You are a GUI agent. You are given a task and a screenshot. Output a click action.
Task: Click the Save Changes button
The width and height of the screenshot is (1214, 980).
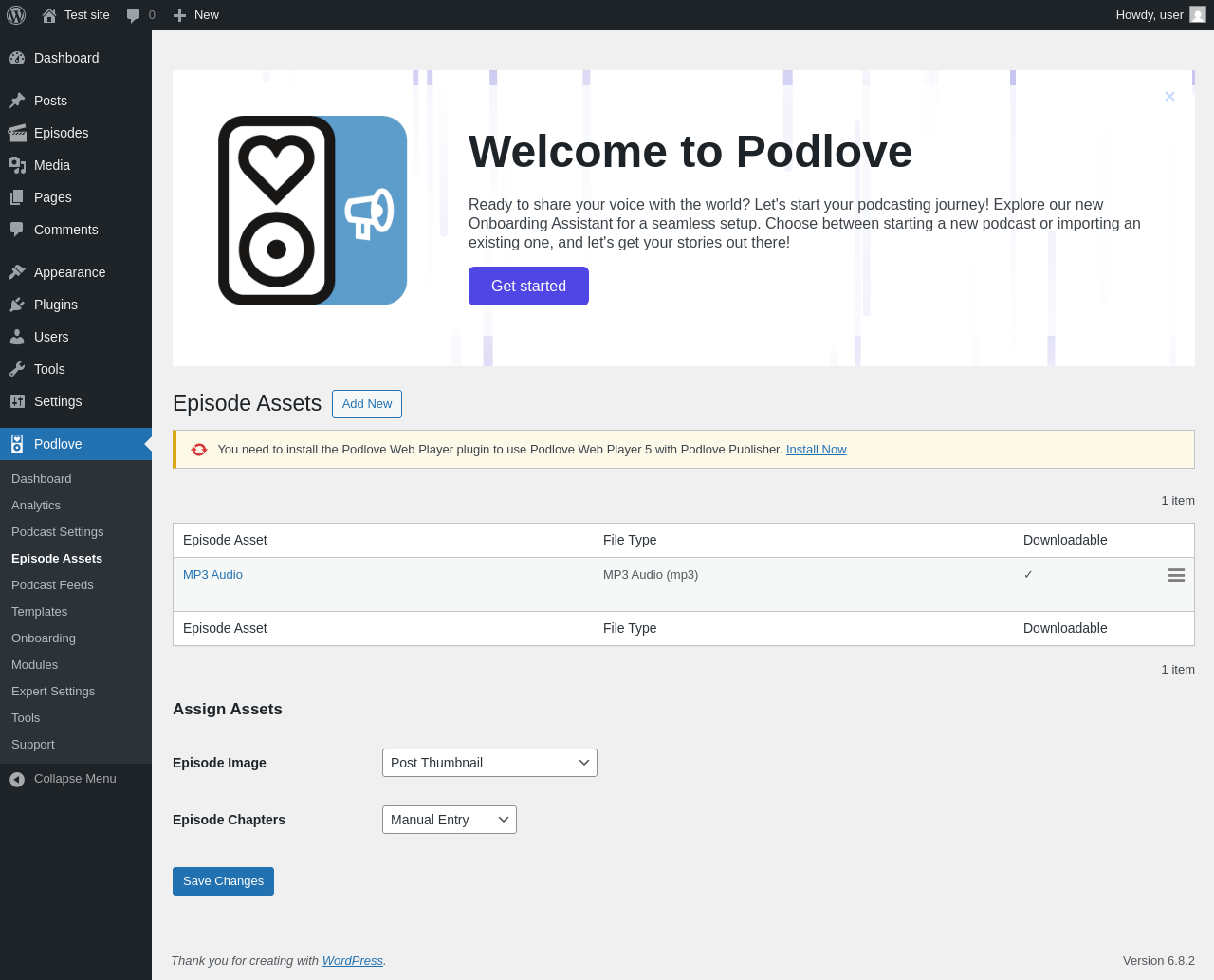click(223, 881)
